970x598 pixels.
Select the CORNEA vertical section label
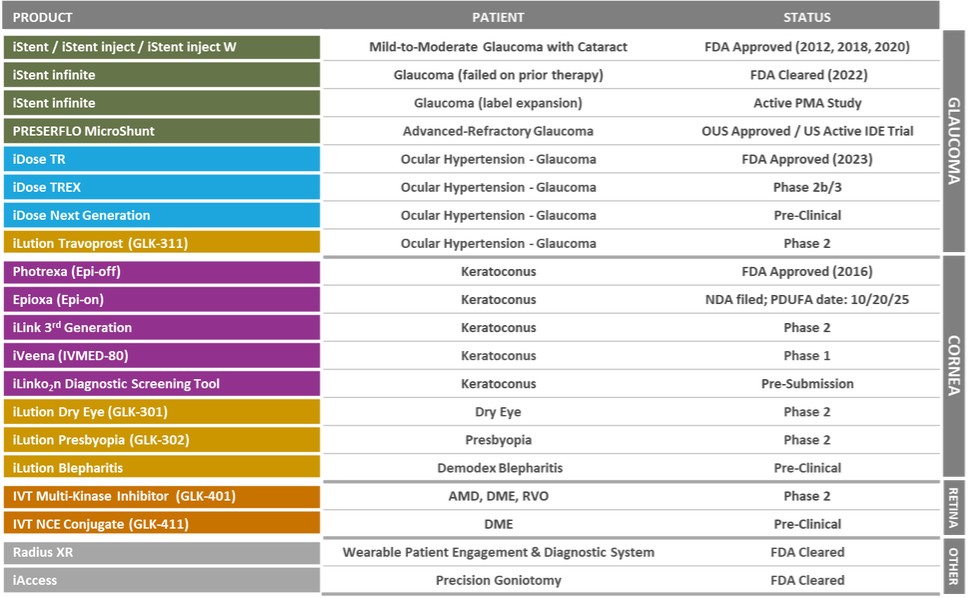pos(953,367)
